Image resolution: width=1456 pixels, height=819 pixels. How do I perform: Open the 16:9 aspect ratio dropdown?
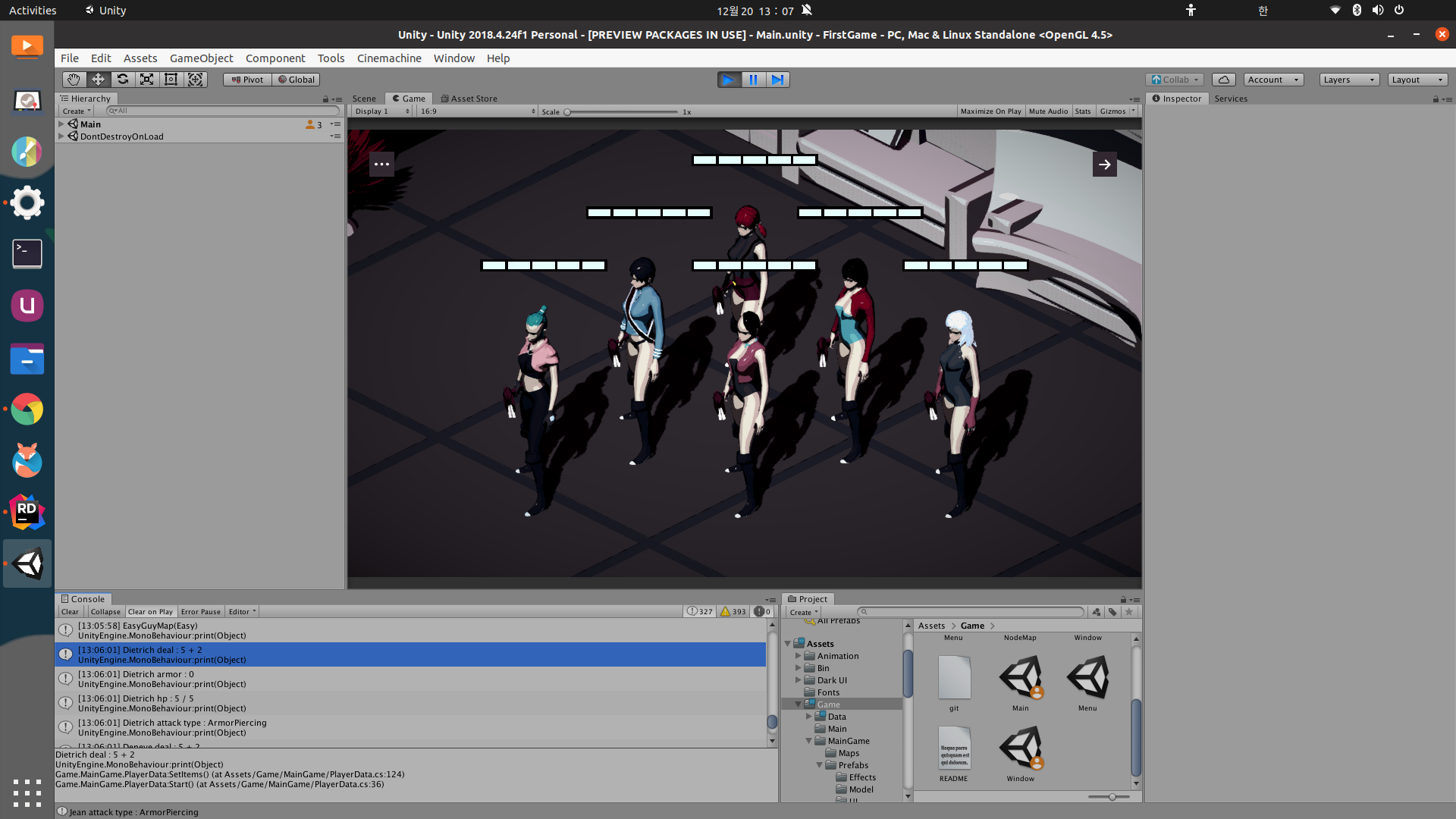pos(478,111)
